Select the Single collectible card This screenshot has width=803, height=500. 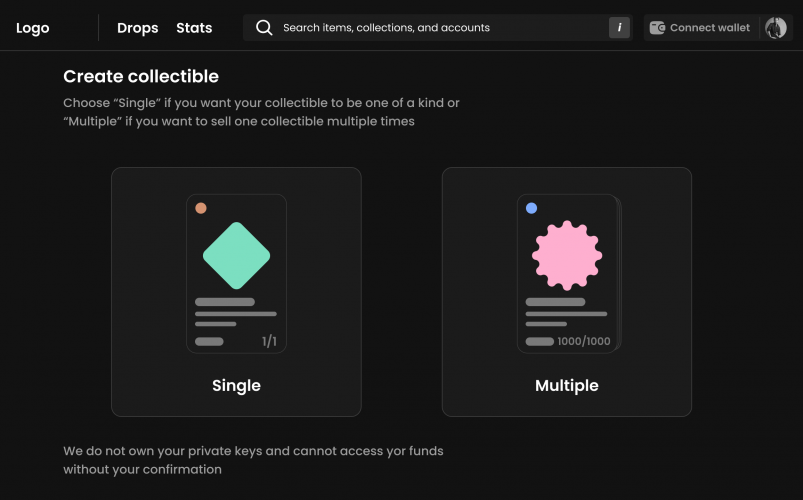236,292
